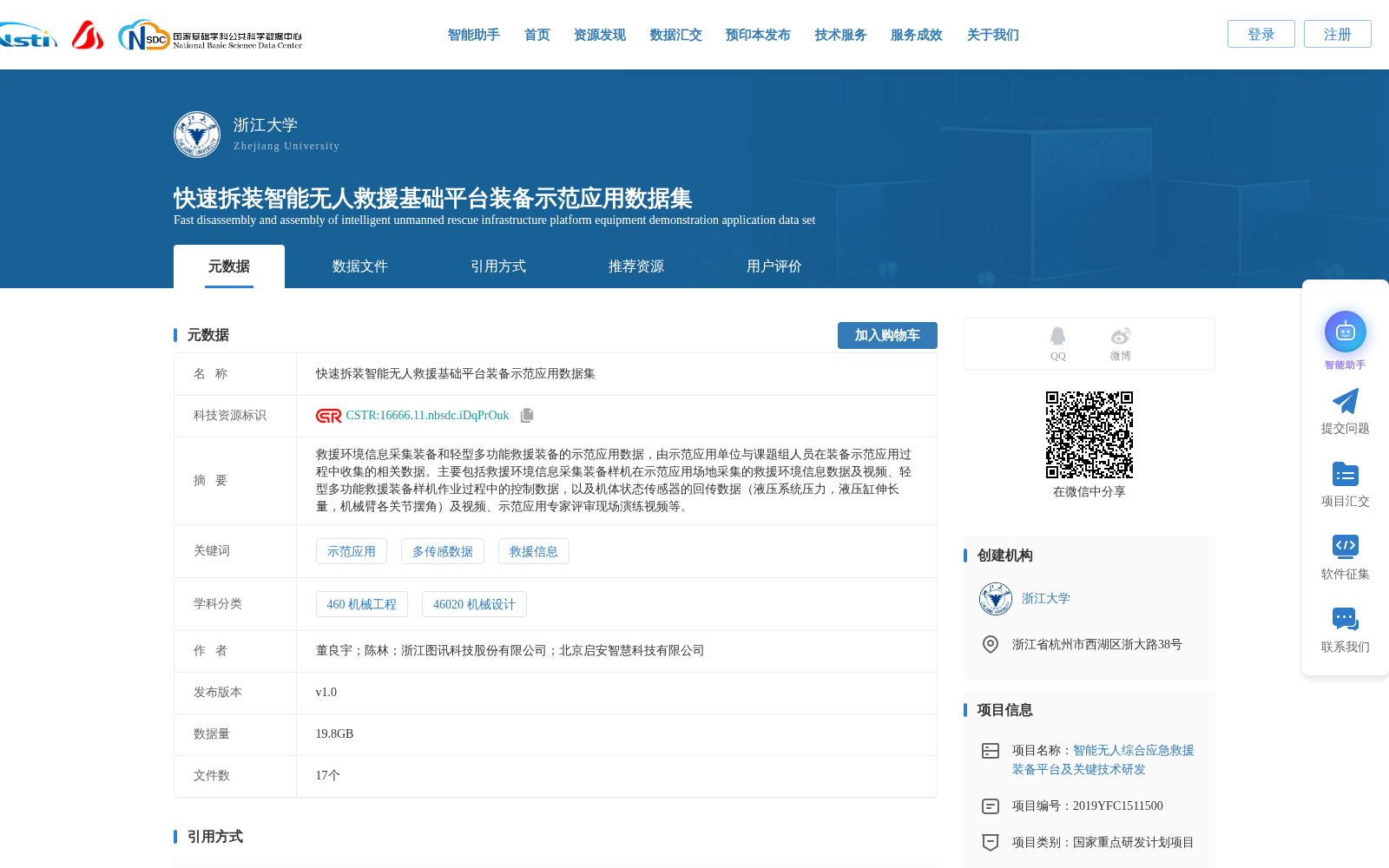Image resolution: width=1389 pixels, height=868 pixels.
Task: Copy the CSTR identifier with copy icon
Action: coord(527,416)
